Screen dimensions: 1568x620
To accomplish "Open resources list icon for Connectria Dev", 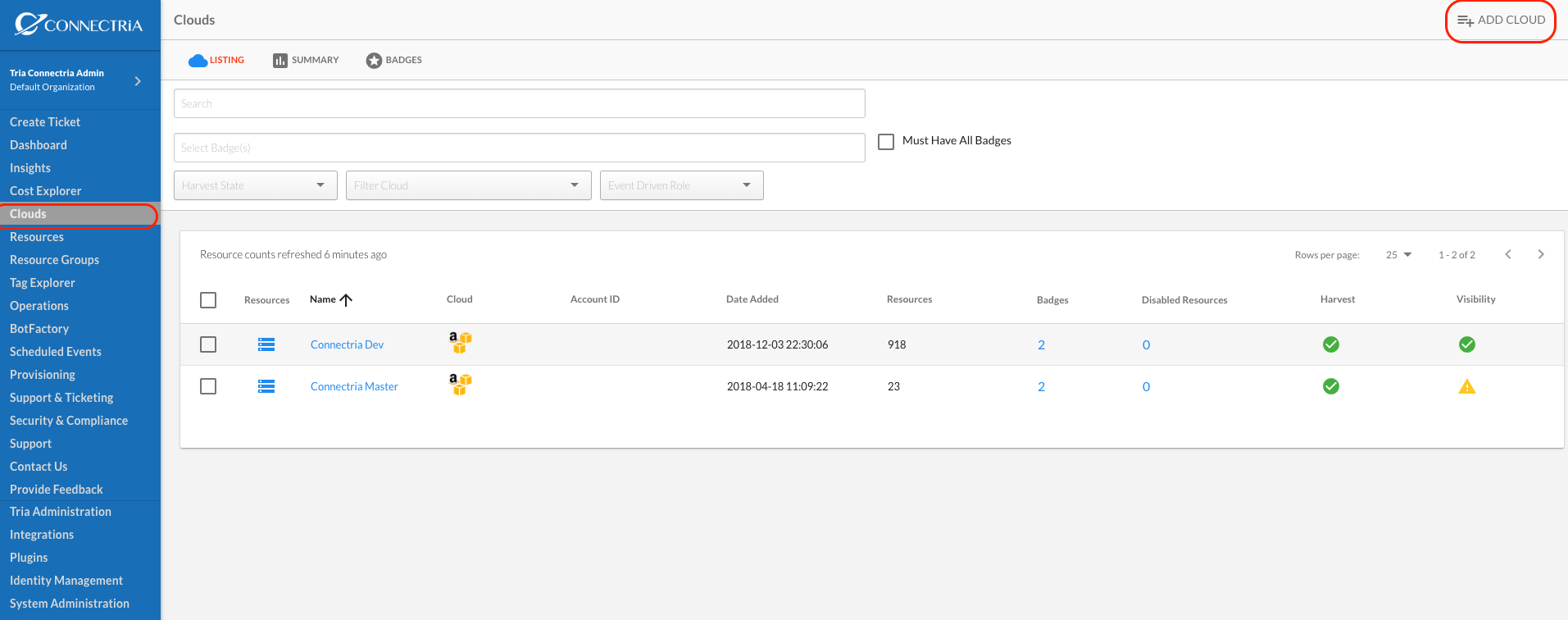I will click(266, 344).
